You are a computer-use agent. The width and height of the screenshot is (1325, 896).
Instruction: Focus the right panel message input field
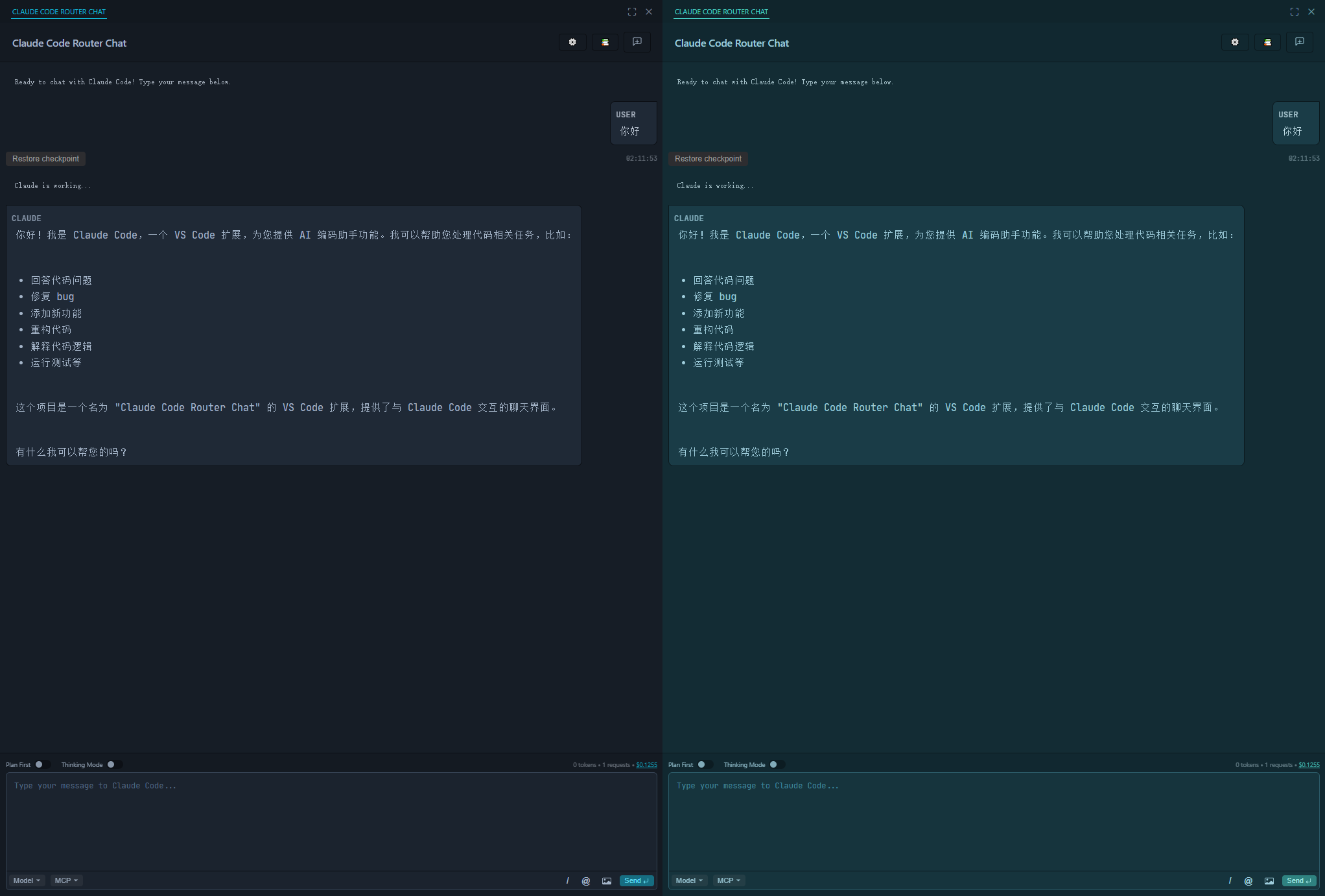pyautogui.click(x=994, y=821)
